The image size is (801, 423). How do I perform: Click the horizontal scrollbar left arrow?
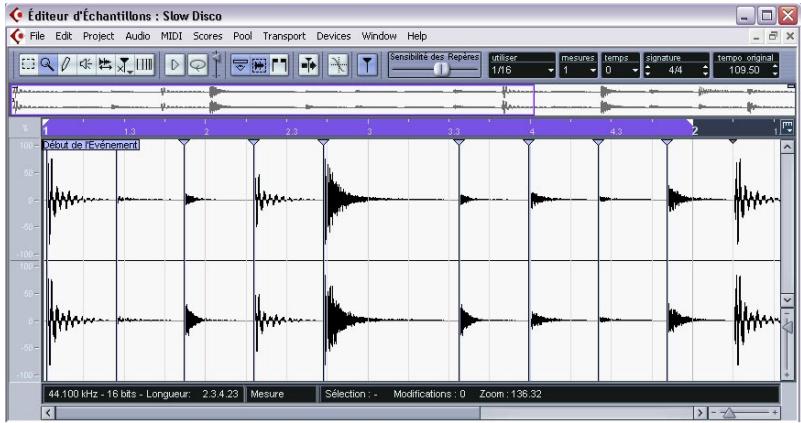tap(49, 412)
